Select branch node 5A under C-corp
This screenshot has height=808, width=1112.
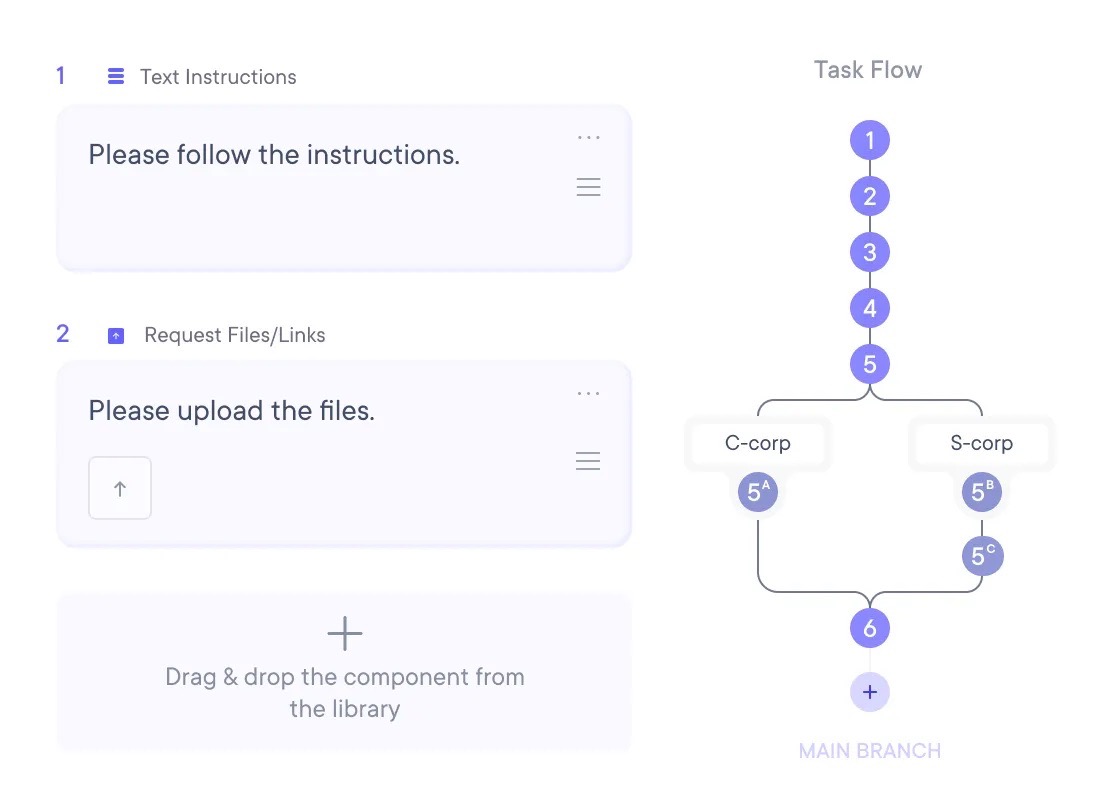[x=757, y=492]
